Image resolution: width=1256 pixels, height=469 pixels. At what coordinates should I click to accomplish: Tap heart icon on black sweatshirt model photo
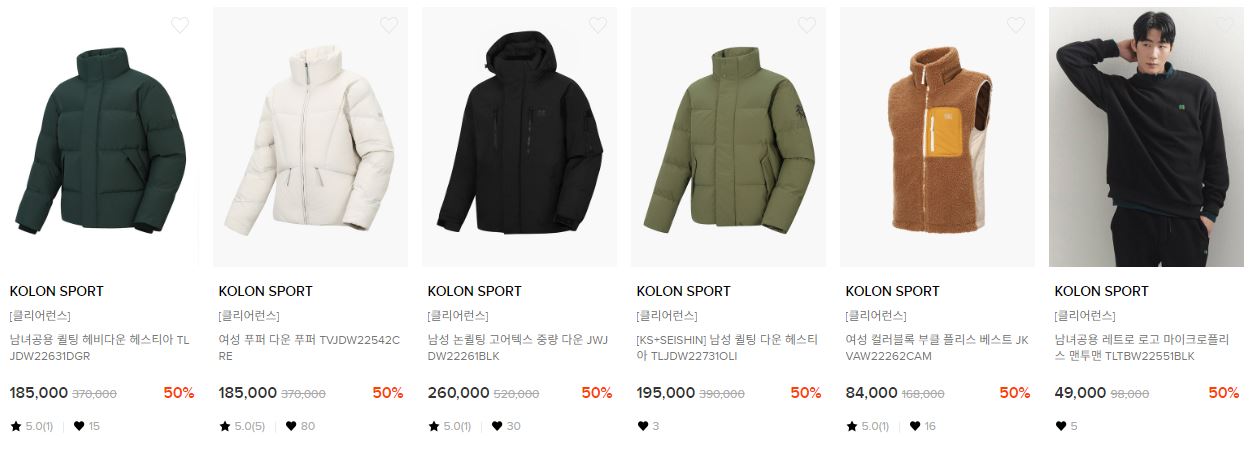[1225, 25]
